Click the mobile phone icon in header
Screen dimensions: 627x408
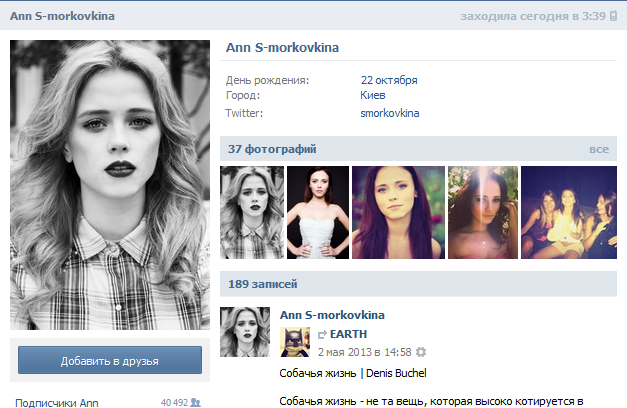click(613, 16)
